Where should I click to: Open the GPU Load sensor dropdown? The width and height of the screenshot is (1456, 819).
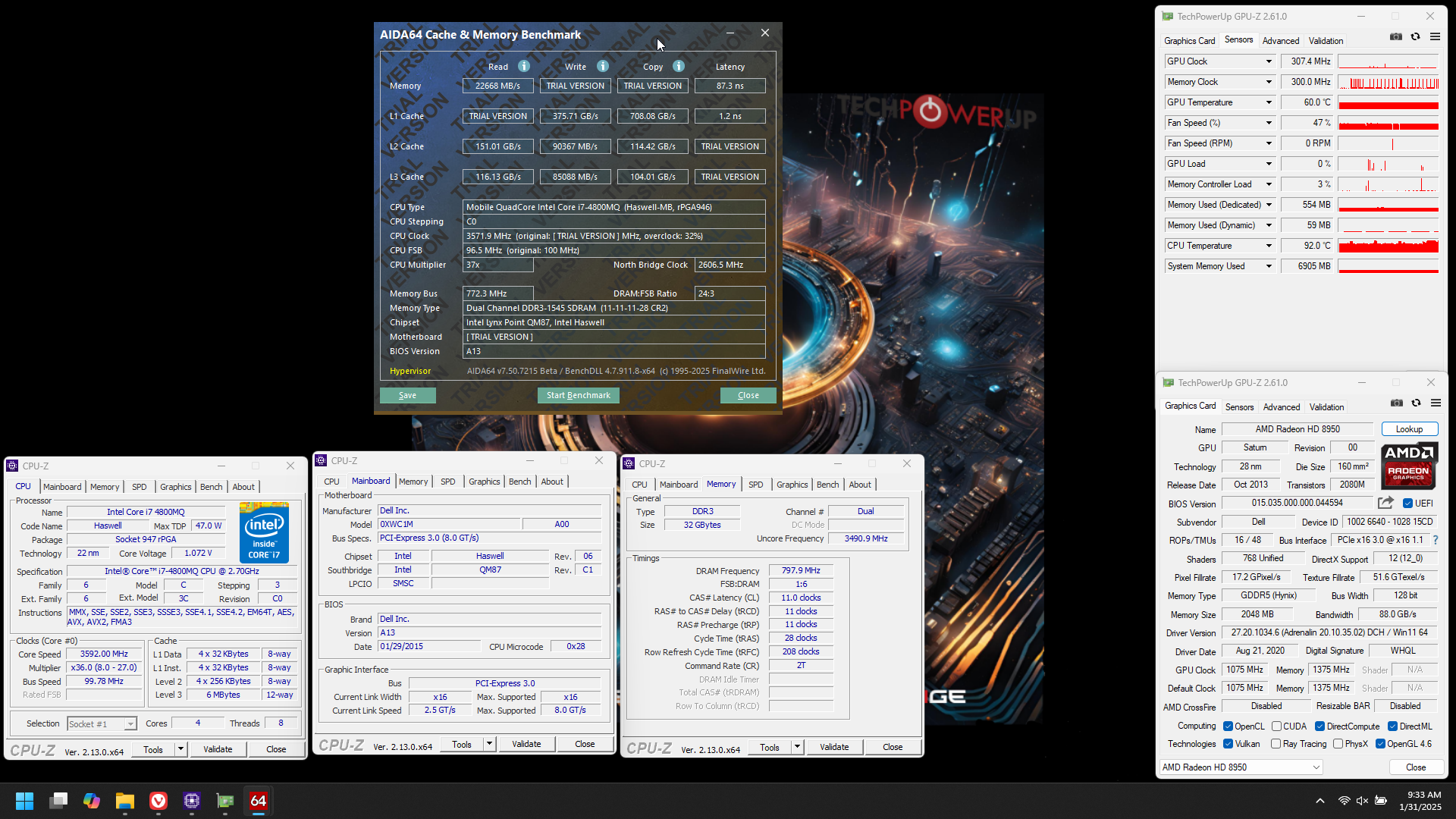pos(1268,164)
